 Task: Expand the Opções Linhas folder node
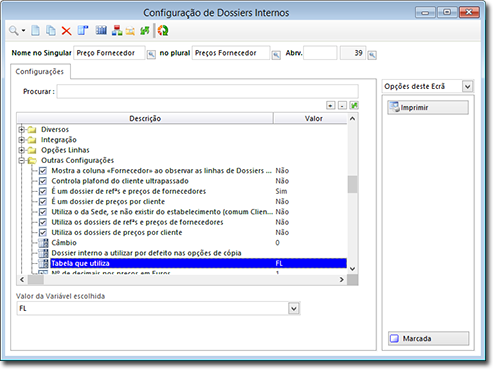click(22, 150)
